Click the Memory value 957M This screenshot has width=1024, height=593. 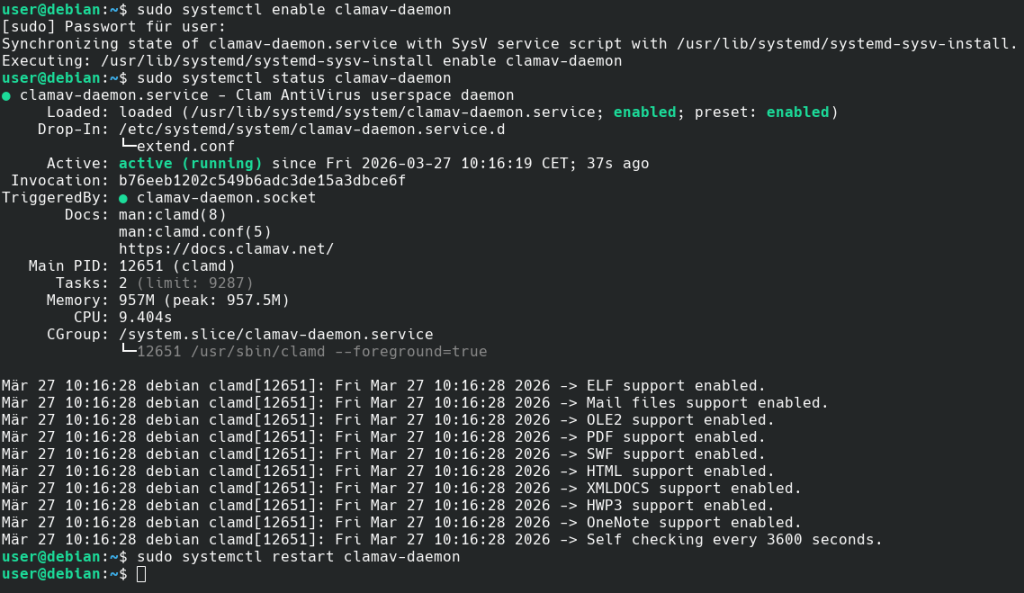137,300
